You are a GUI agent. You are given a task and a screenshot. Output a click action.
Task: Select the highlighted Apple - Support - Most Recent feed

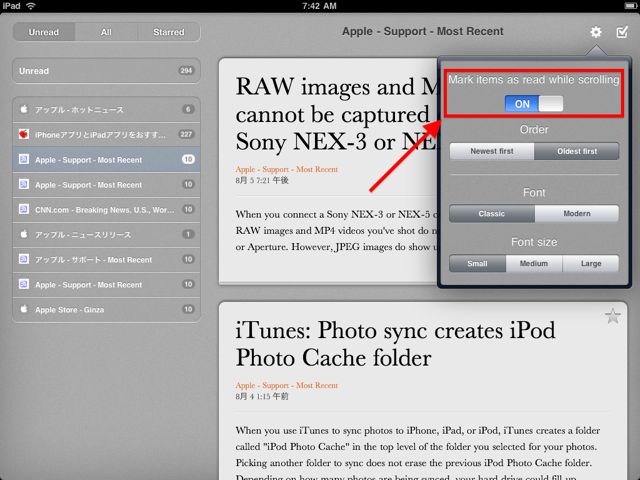point(107,160)
